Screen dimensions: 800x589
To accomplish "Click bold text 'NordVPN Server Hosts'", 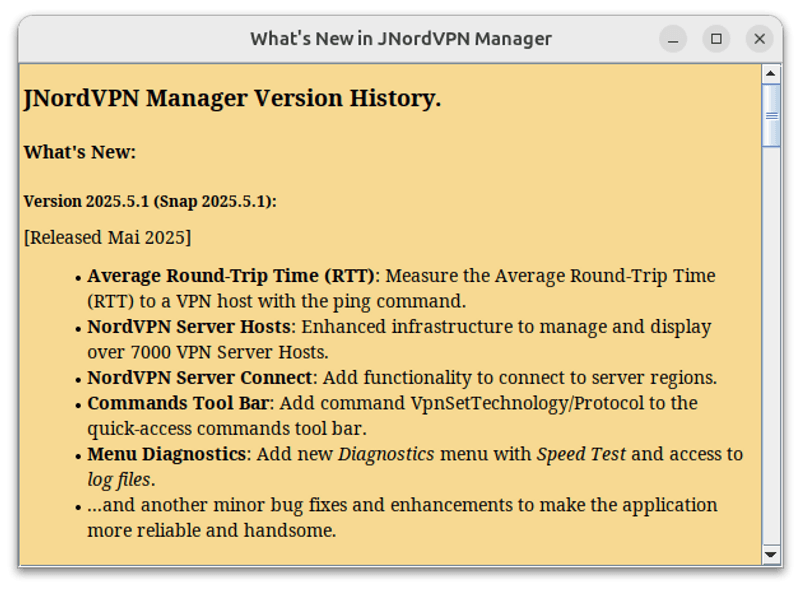I will pos(189,327).
